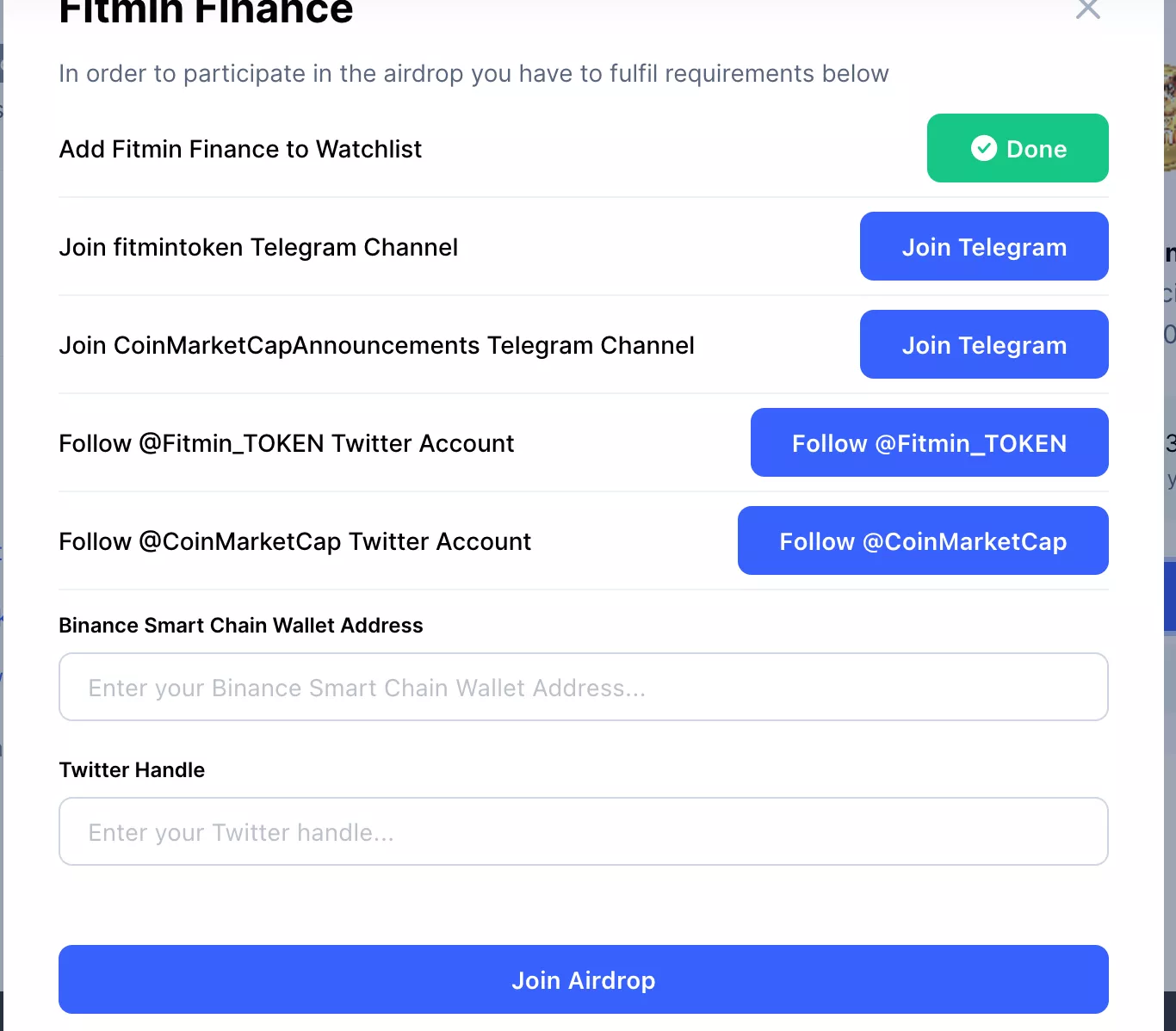Click the checkmark icon inside Done

(x=984, y=149)
